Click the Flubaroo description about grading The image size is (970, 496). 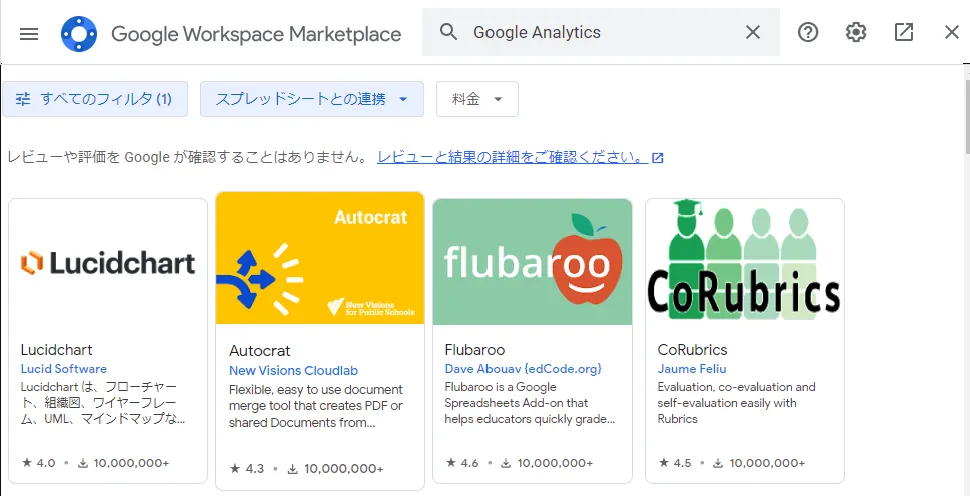click(x=530, y=403)
